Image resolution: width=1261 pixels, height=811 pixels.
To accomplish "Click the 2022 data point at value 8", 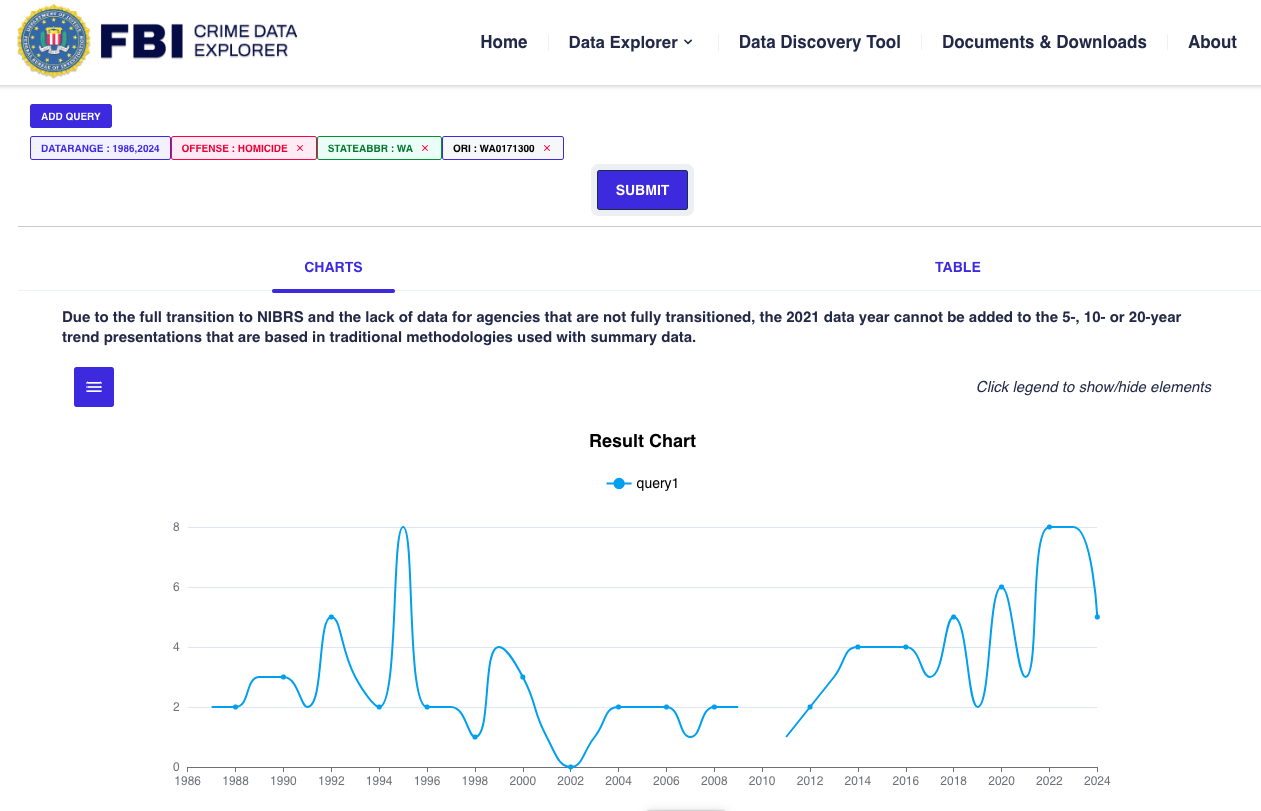I will (1049, 527).
